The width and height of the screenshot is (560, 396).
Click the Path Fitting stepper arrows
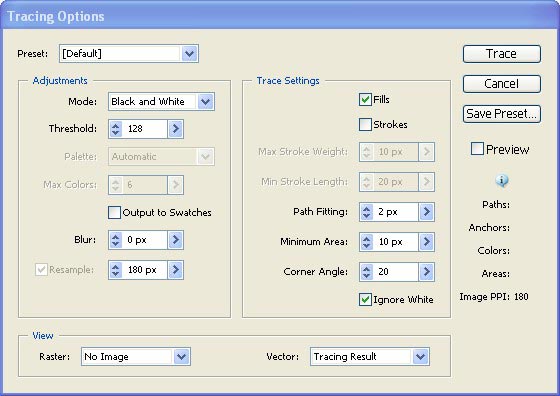[x=366, y=212]
